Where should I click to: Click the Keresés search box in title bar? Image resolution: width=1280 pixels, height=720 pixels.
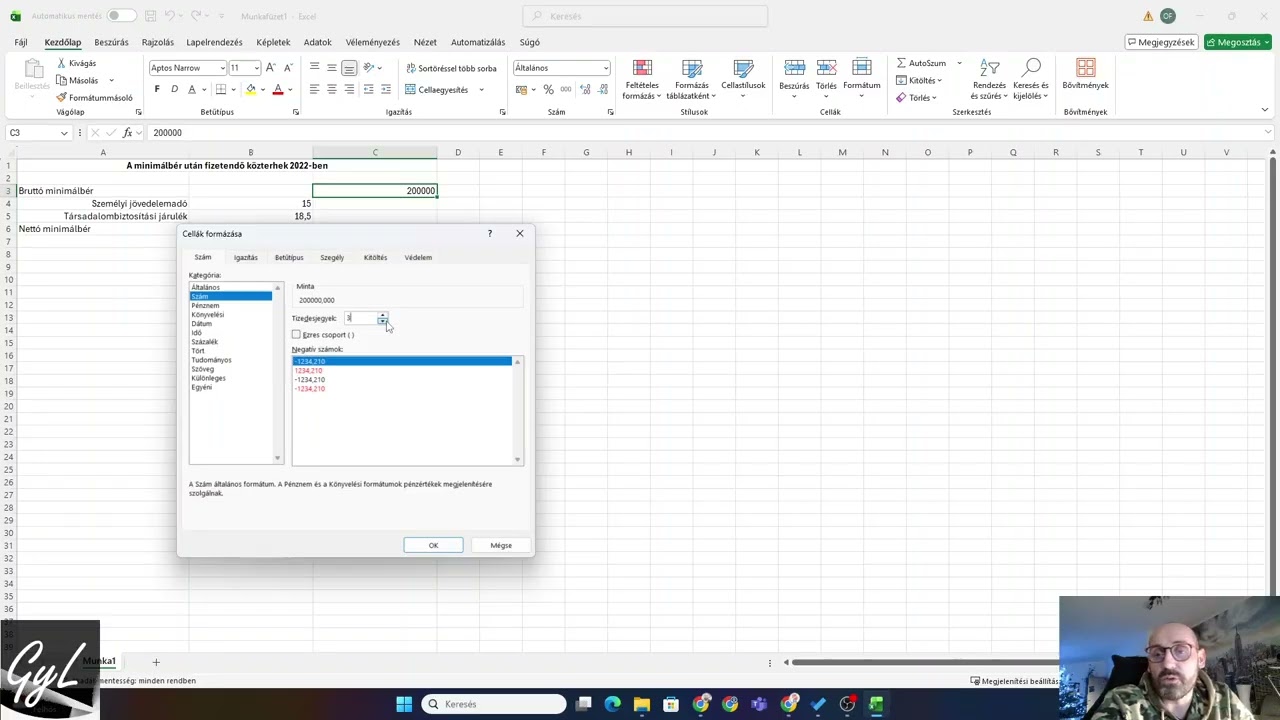tap(645, 16)
